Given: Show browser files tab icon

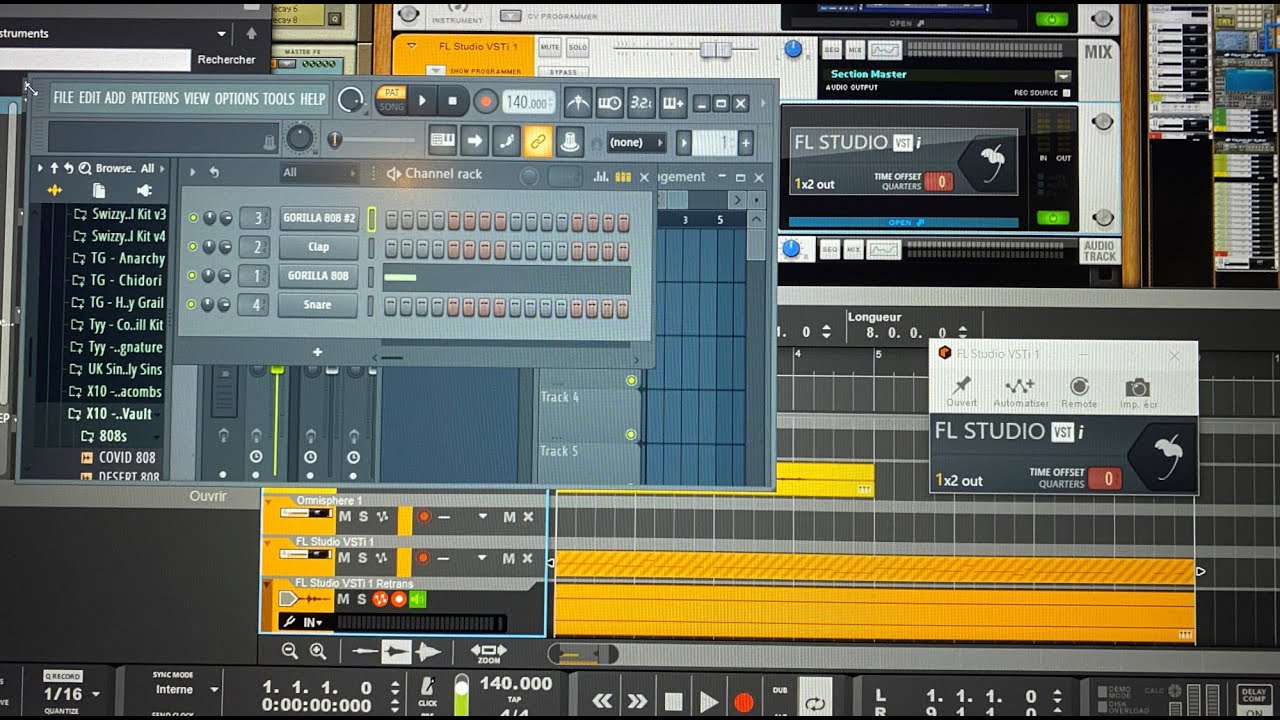Looking at the screenshot, I should (x=99, y=190).
